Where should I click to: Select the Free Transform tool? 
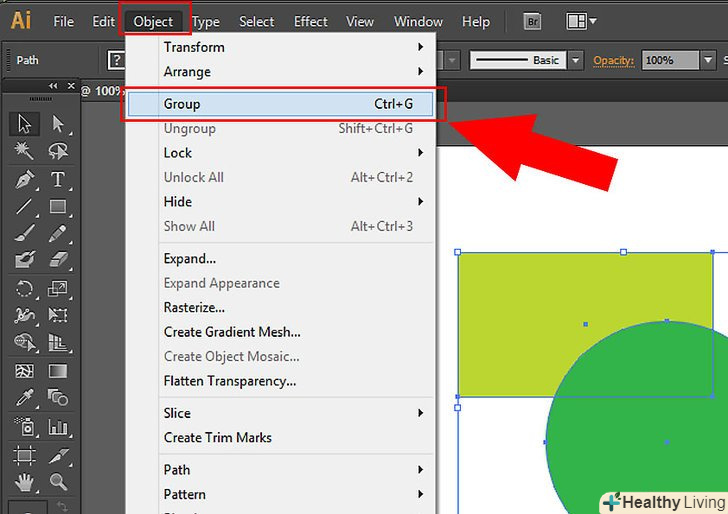coord(58,315)
